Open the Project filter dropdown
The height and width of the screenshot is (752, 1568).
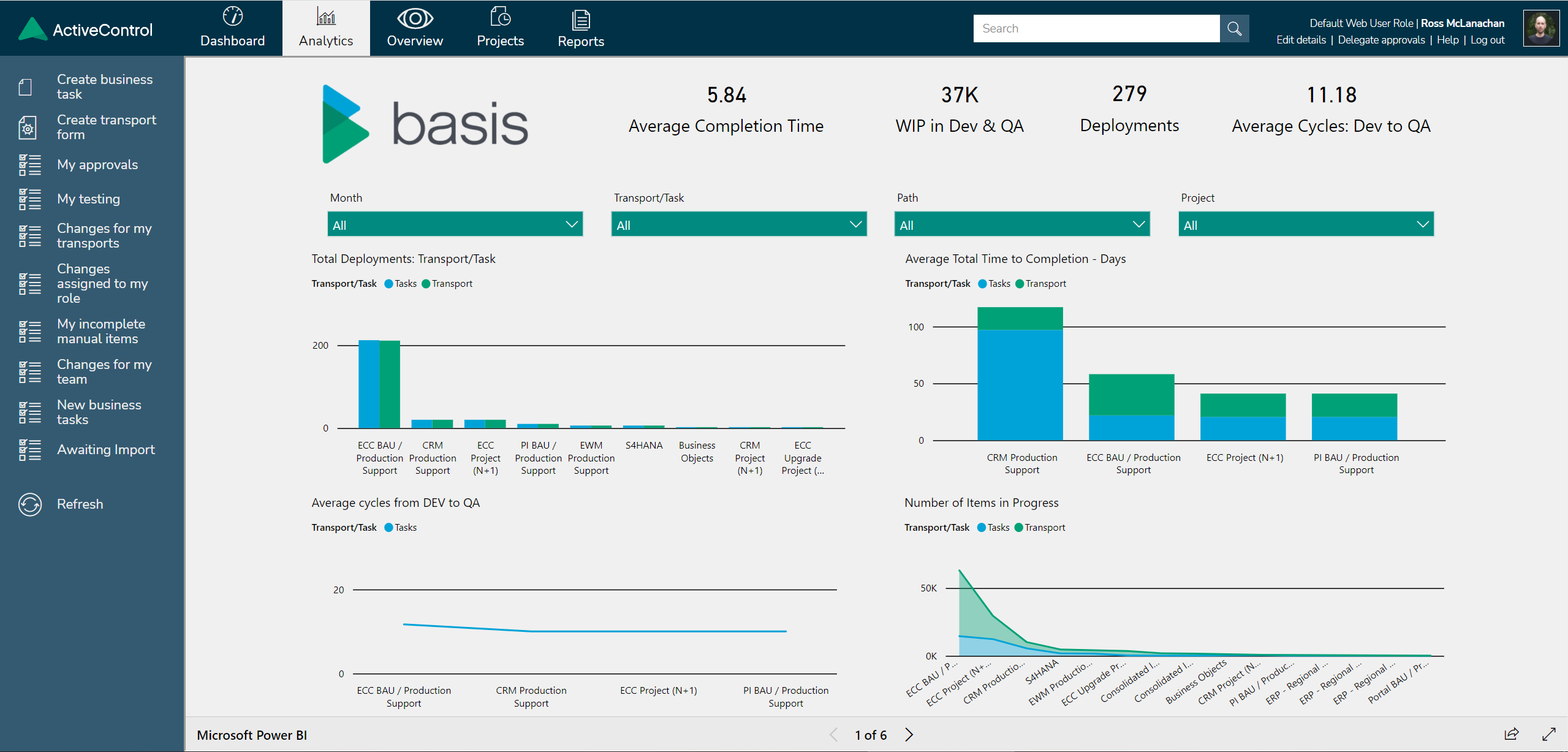tap(1306, 224)
